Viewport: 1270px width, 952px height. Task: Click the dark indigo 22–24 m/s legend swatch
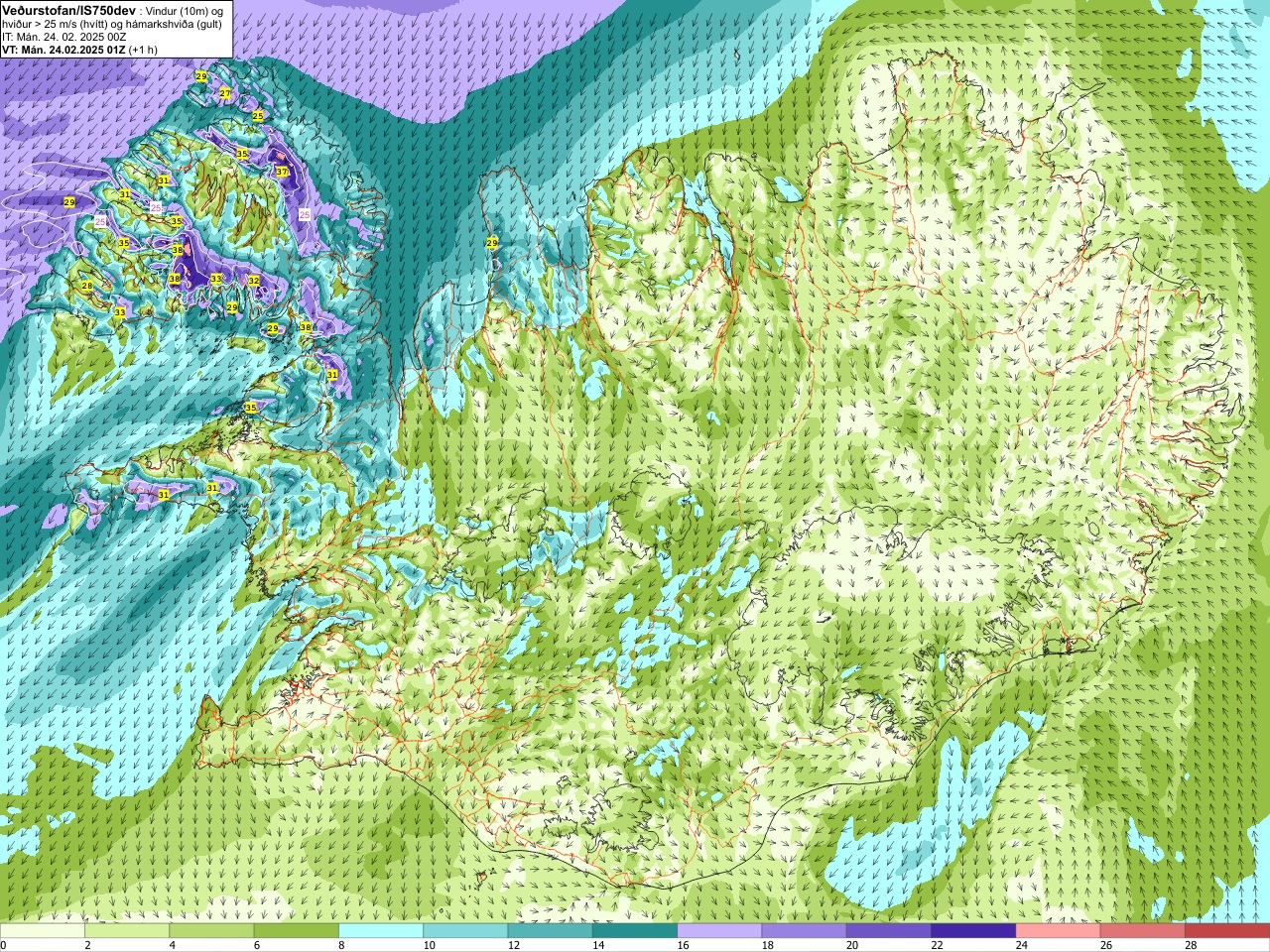point(973,931)
